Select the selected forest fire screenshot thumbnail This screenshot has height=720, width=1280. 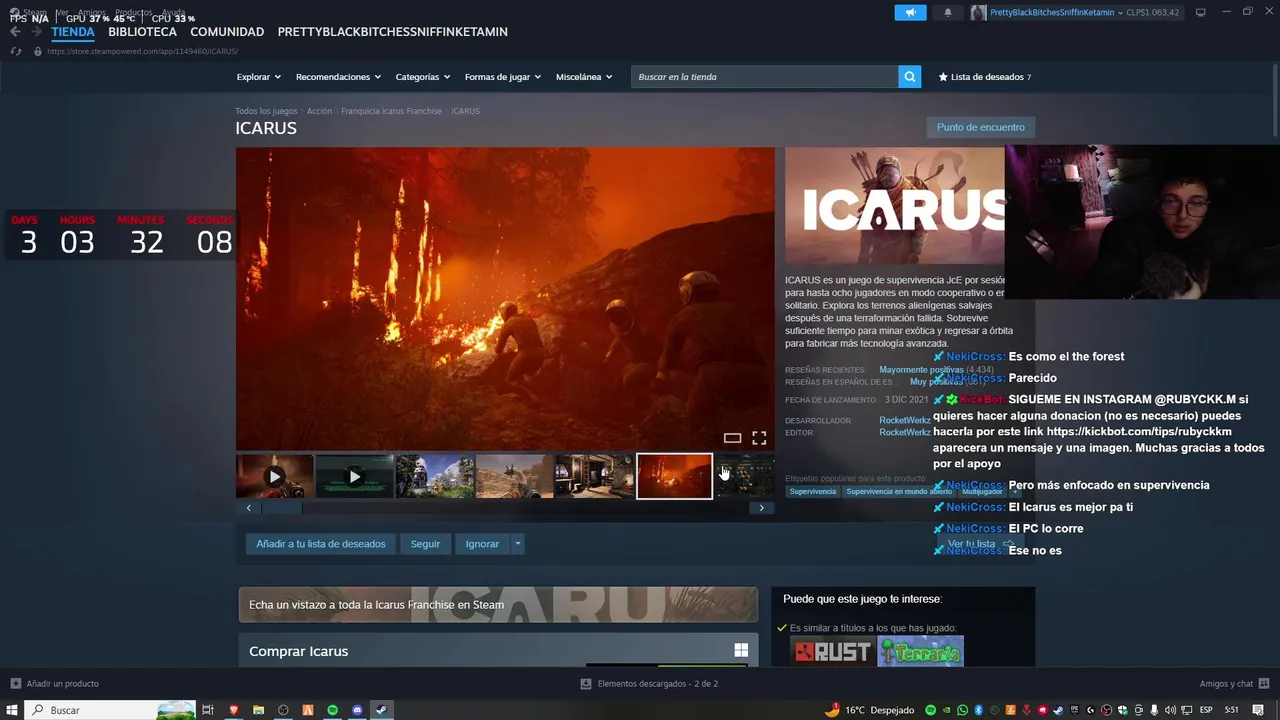[x=674, y=476]
